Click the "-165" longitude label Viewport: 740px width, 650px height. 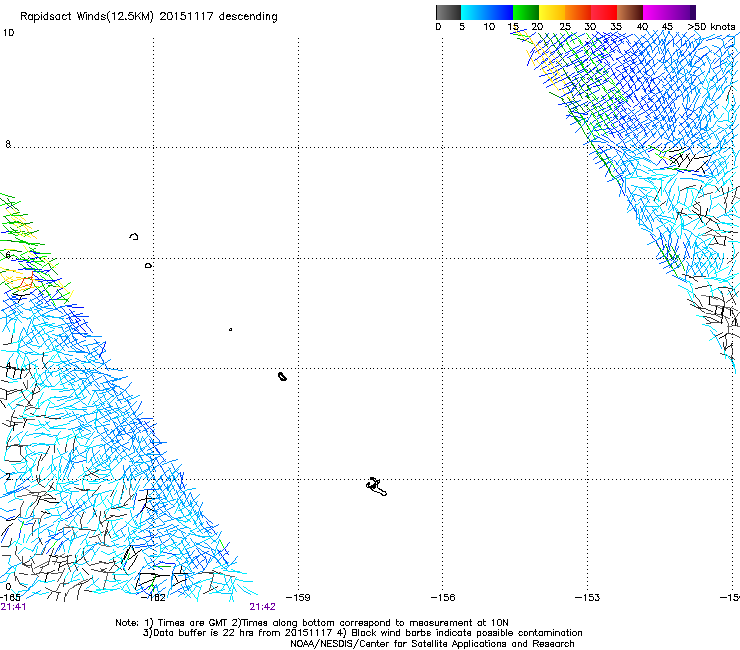point(10,598)
